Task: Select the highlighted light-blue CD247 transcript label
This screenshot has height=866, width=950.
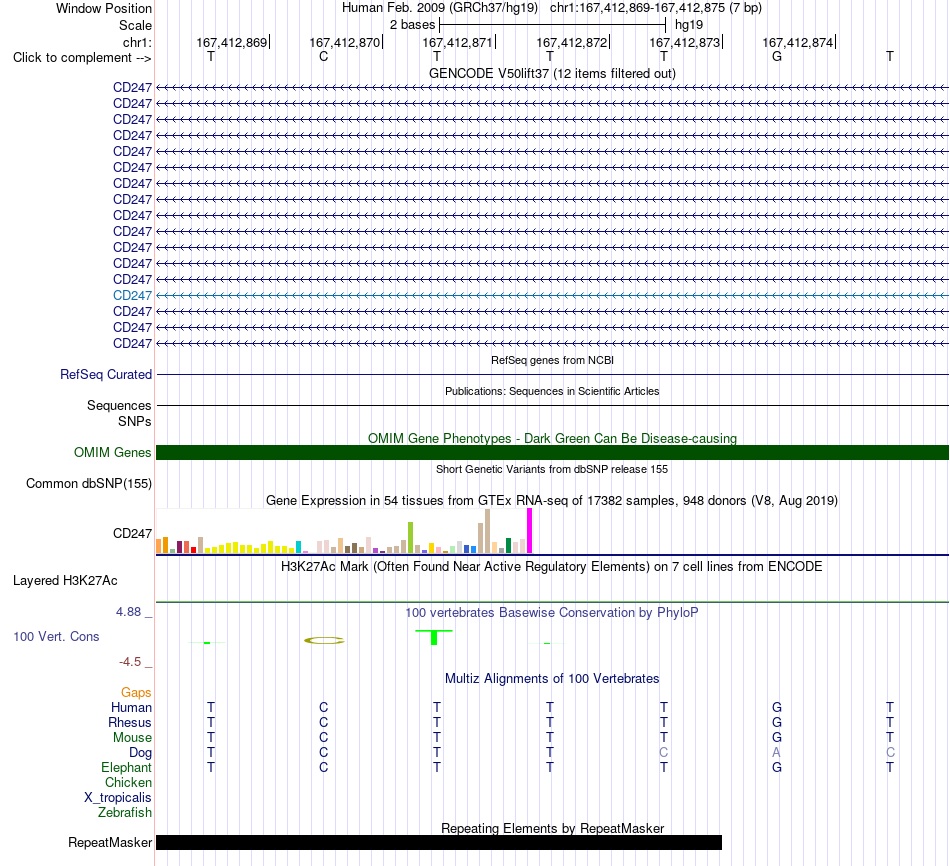Action: (132, 295)
